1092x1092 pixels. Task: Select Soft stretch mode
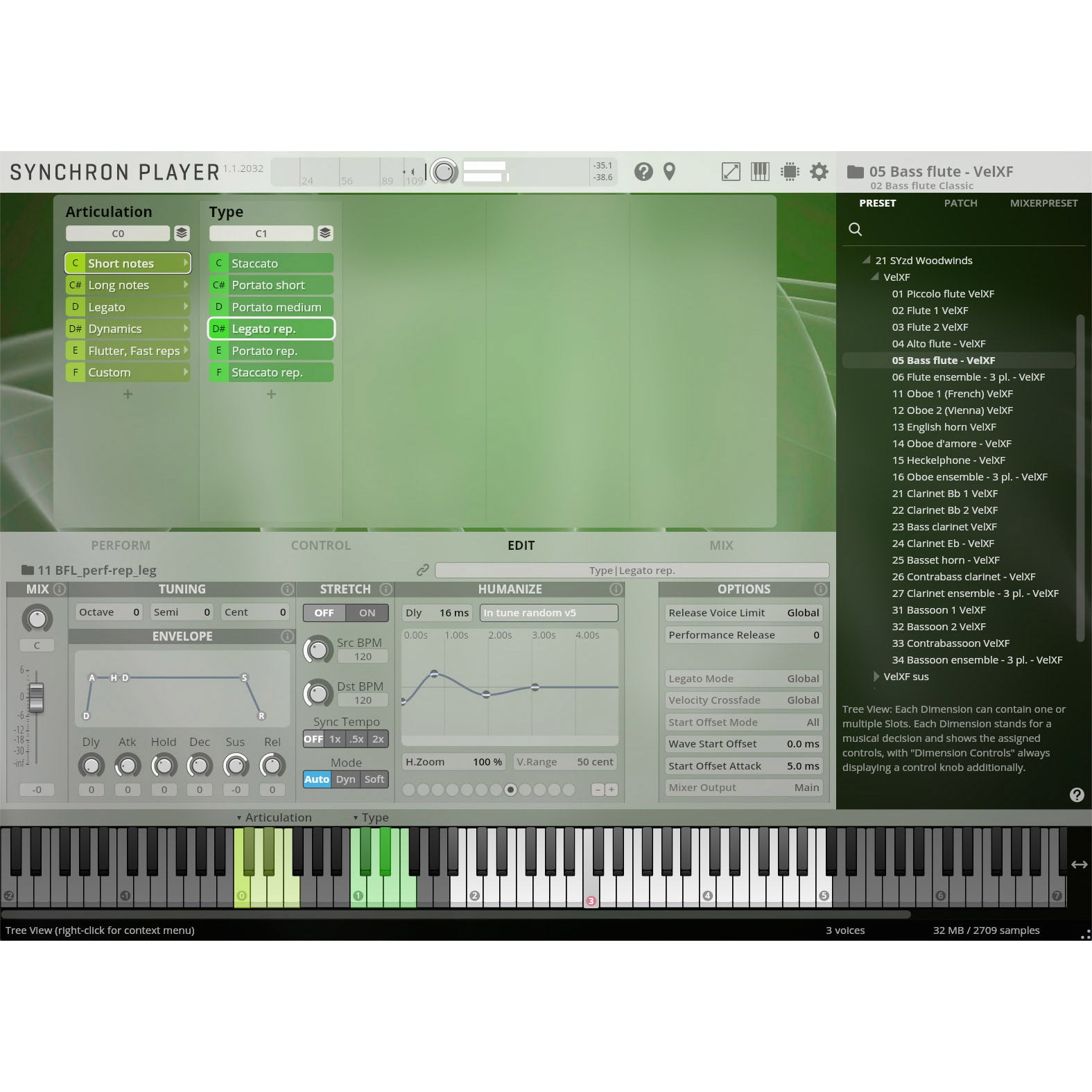(374, 779)
